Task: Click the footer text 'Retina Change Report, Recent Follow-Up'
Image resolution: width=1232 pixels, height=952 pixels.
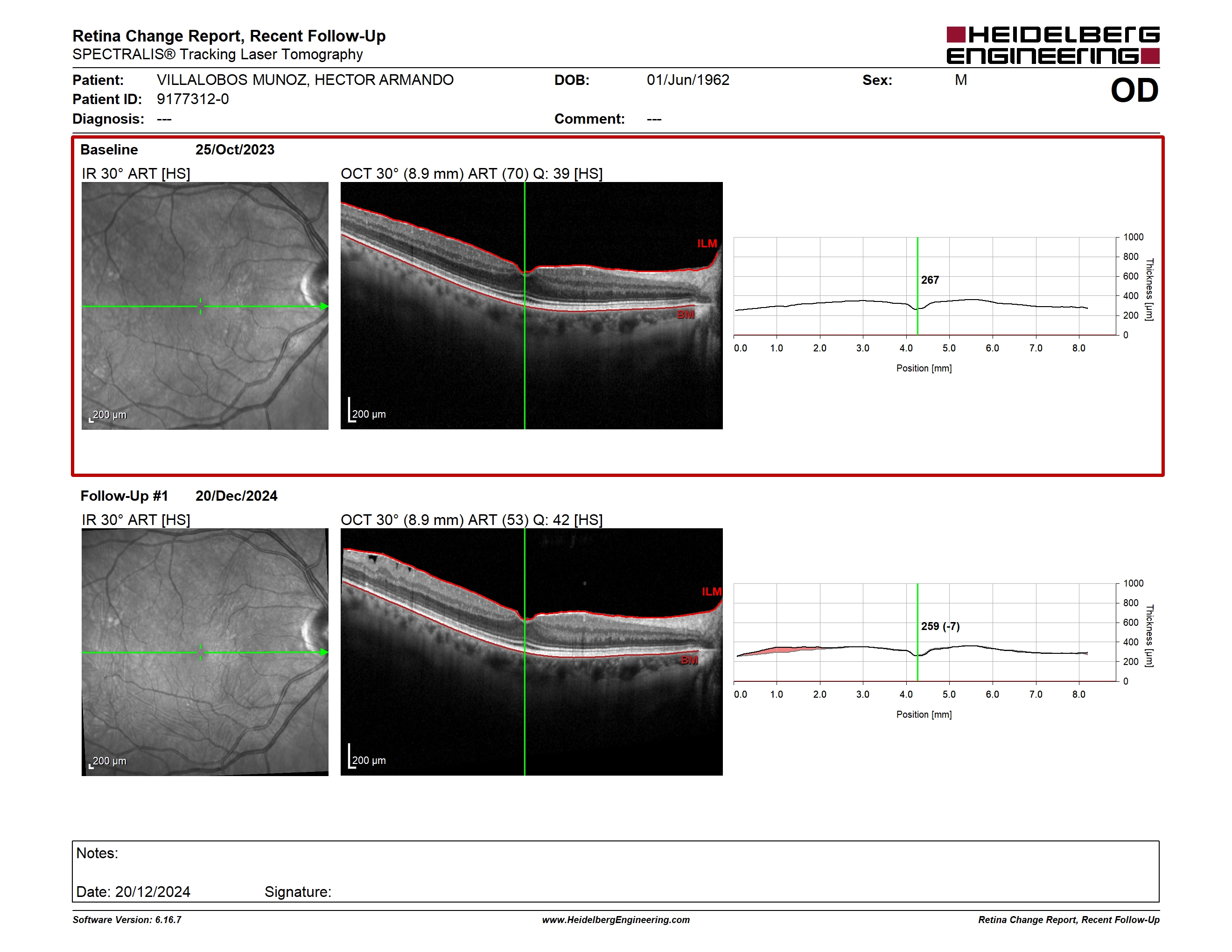Action: pyautogui.click(x=1069, y=920)
